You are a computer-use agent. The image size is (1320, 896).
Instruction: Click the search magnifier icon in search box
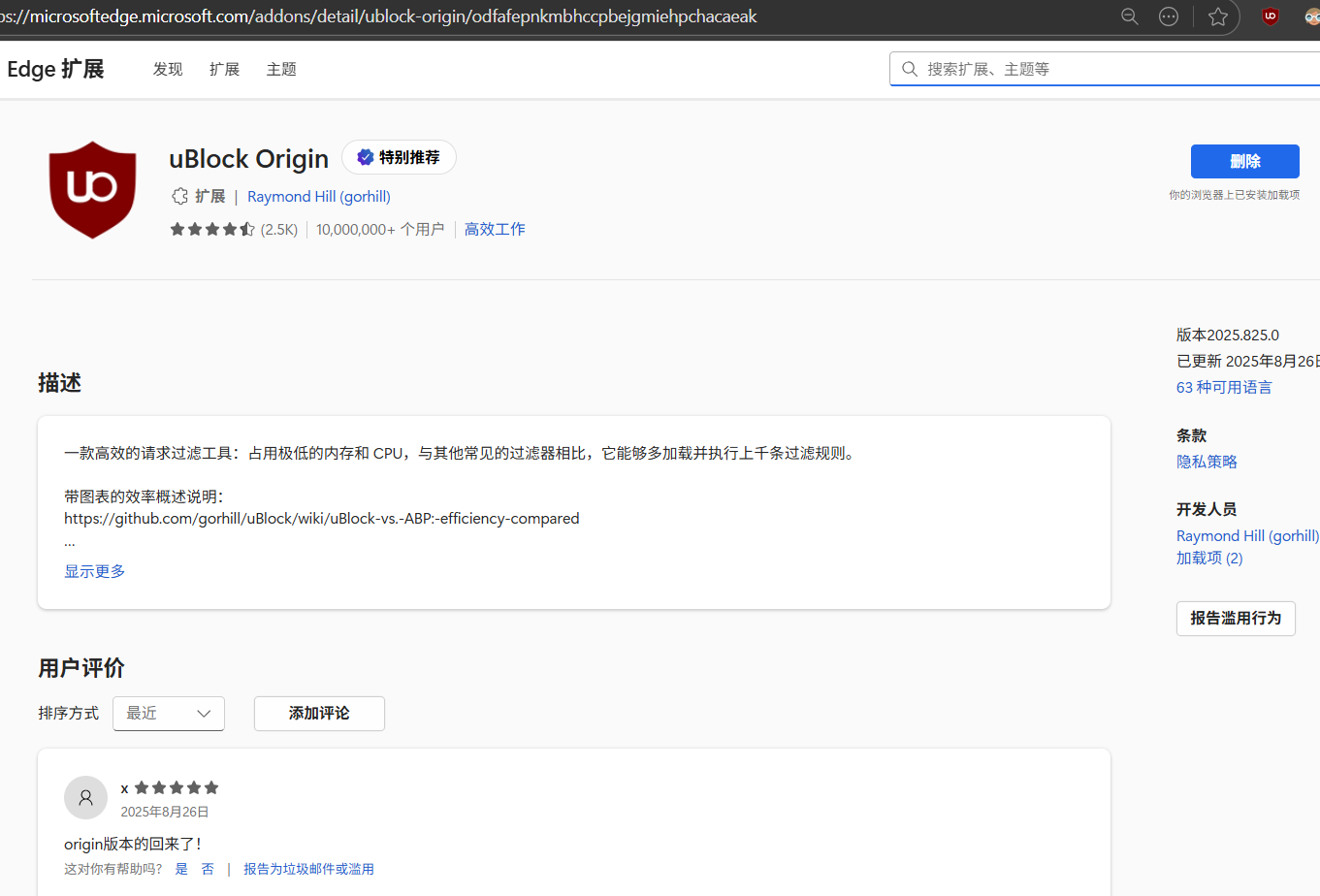[x=910, y=69]
